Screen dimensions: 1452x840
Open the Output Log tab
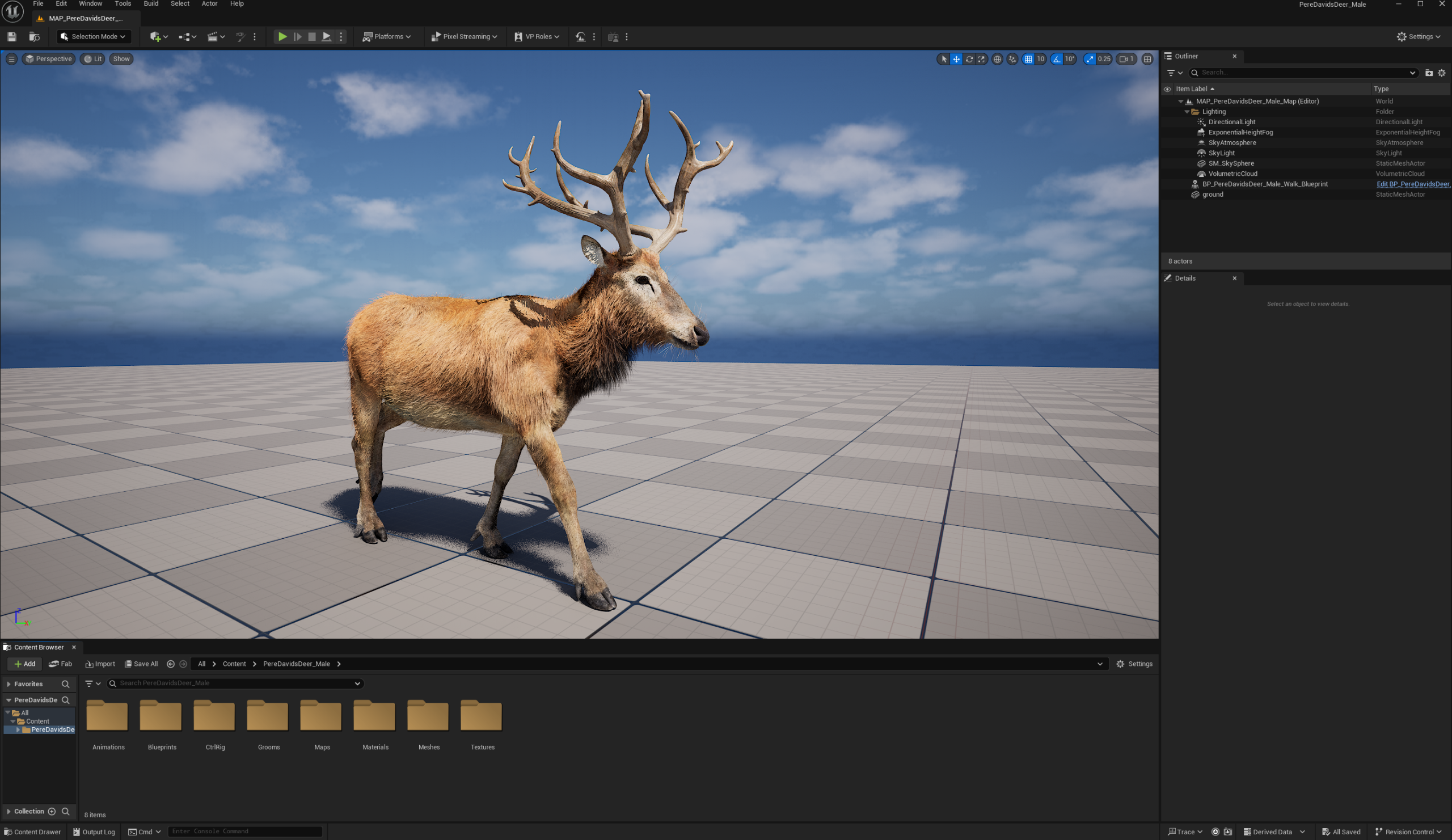click(x=94, y=831)
